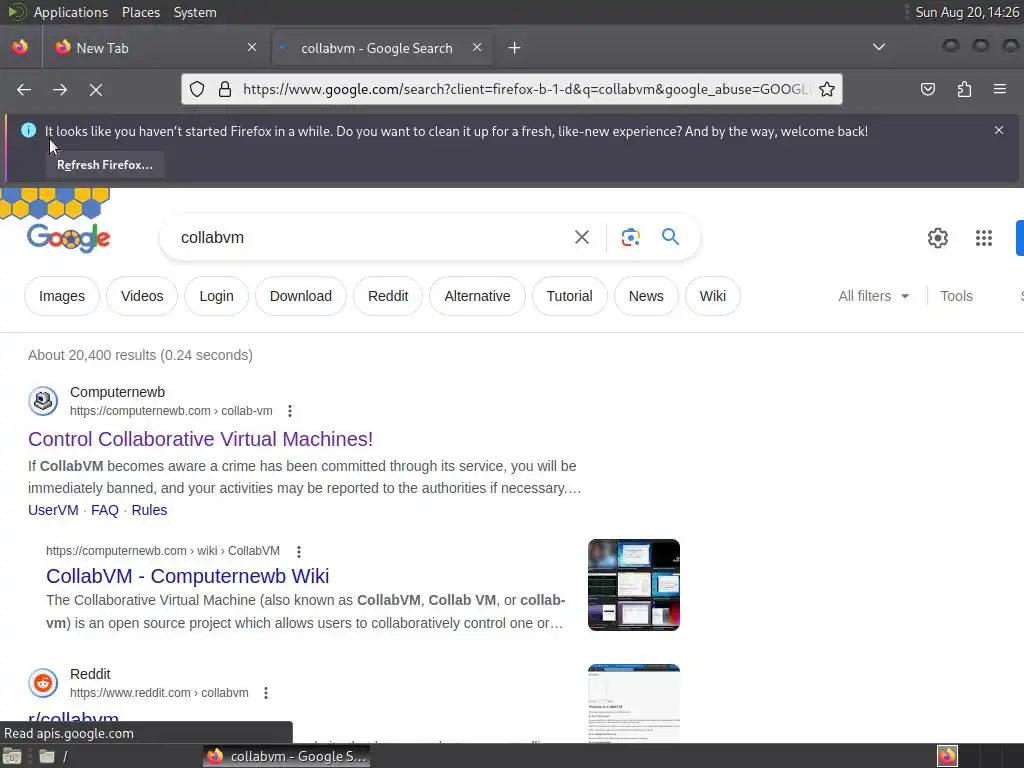1024x768 pixels.
Task: Bookmark this page with star icon
Action: pos(827,89)
